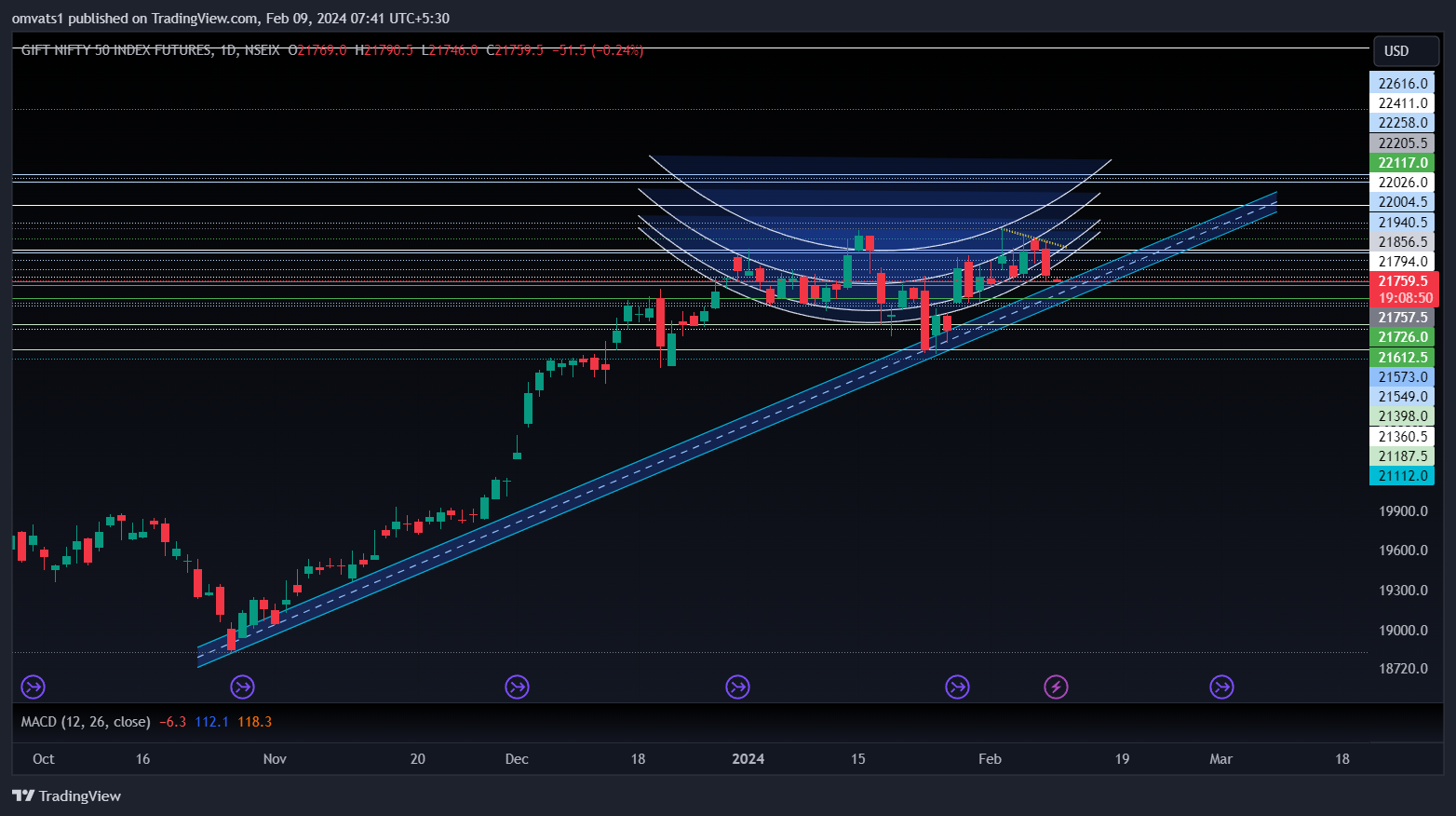Click the 21360.5 price label
This screenshot has width=1456, height=816.
(1402, 437)
